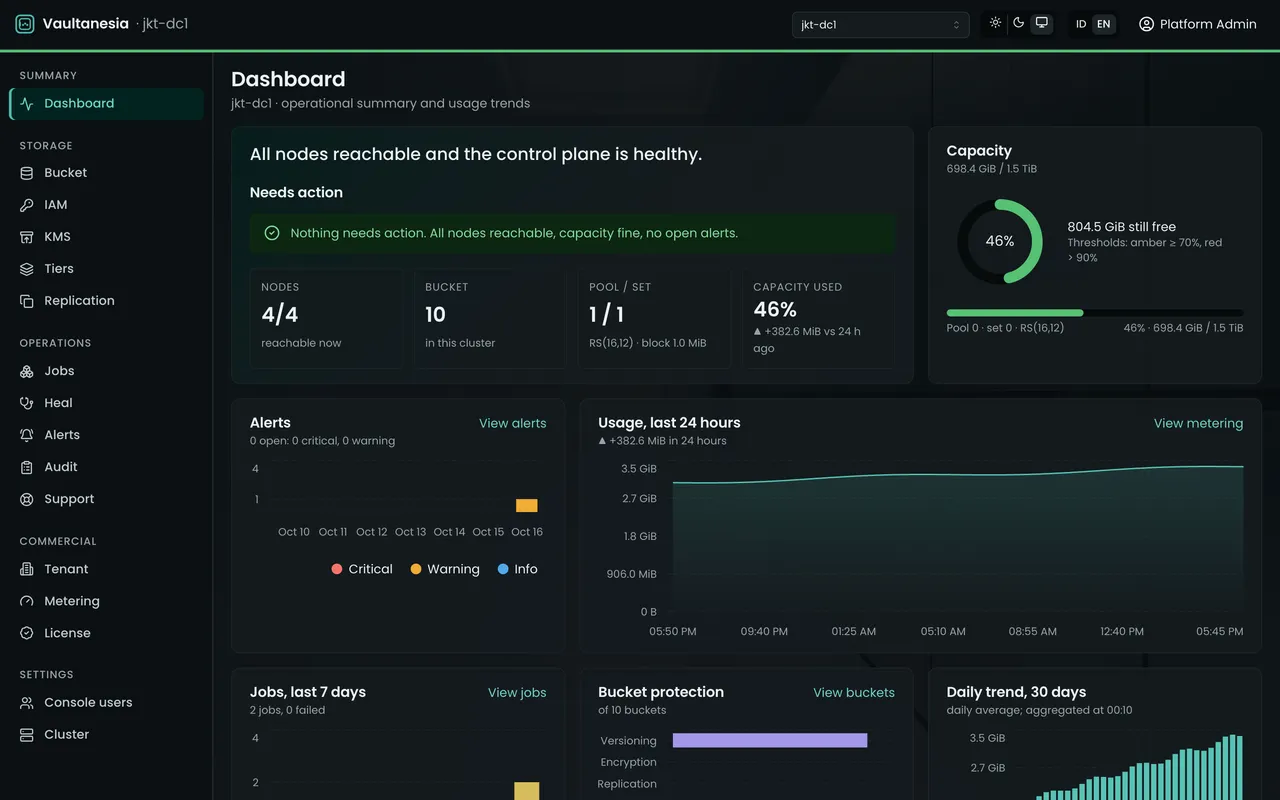
Task: Click the Metering gauge icon
Action: coord(27,601)
